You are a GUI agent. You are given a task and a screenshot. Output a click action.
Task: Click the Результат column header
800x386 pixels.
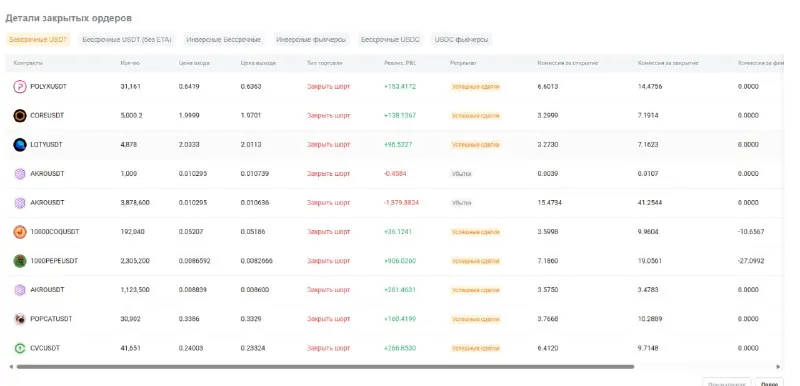pyautogui.click(x=463, y=63)
